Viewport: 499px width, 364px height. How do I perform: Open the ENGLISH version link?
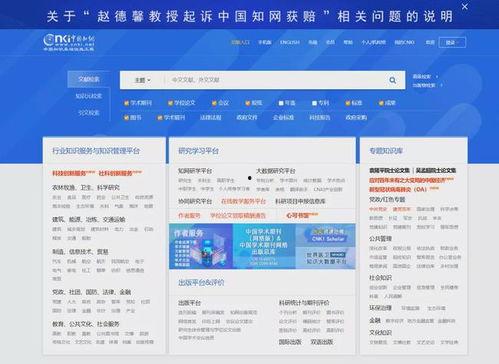[290, 42]
